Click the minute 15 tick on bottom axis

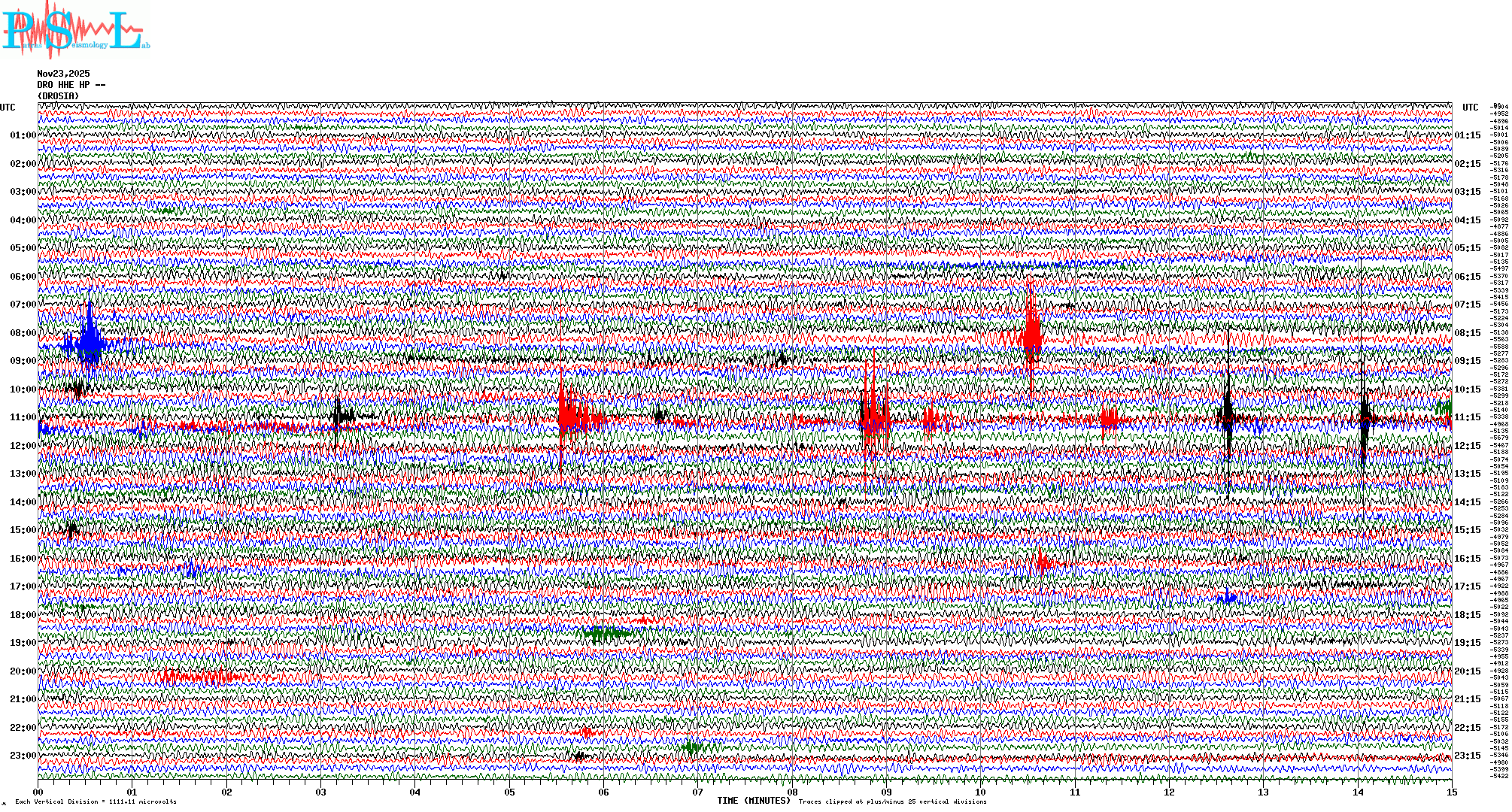(x=1451, y=792)
